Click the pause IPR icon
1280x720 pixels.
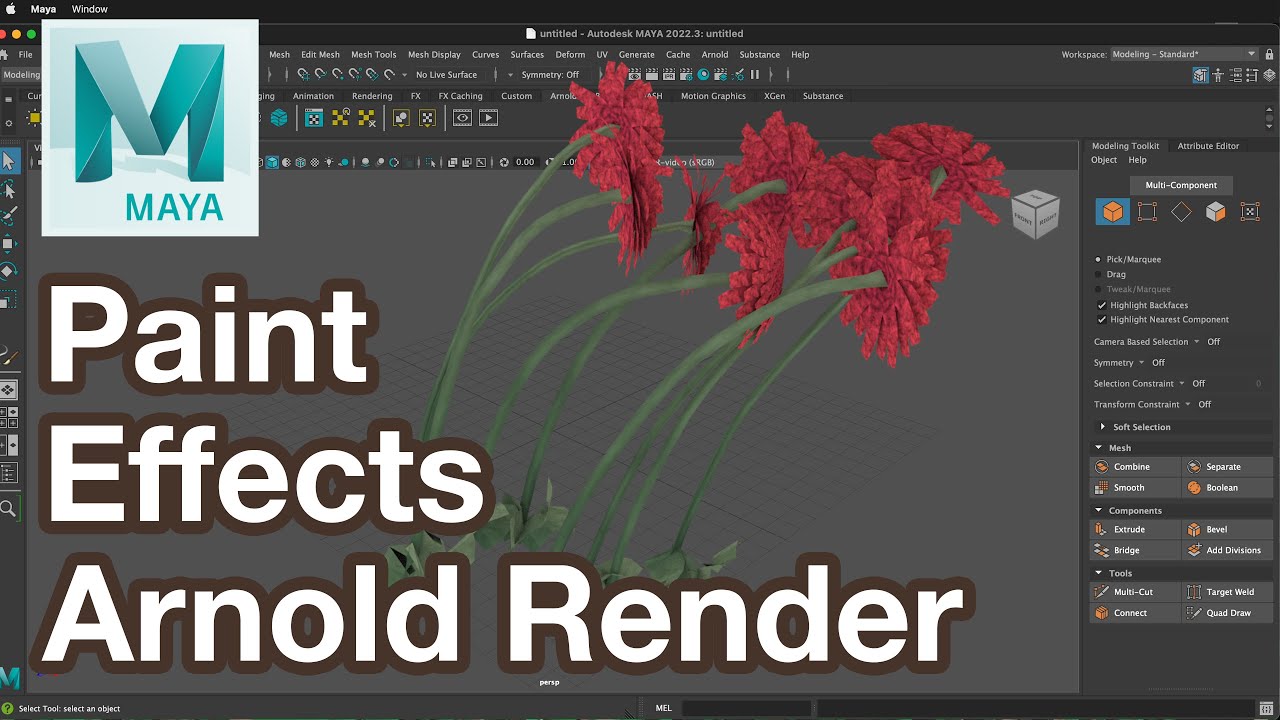(755, 75)
